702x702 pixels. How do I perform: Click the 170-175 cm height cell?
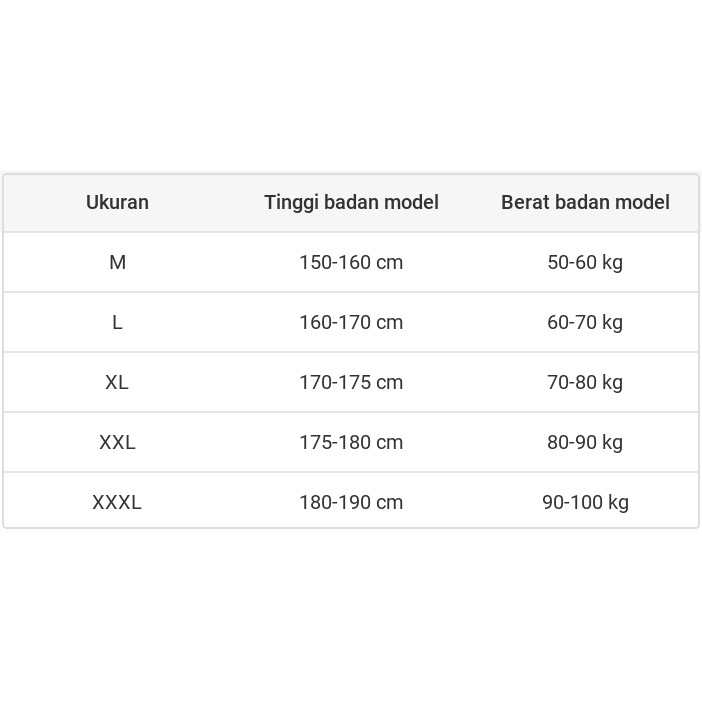pyautogui.click(x=351, y=382)
